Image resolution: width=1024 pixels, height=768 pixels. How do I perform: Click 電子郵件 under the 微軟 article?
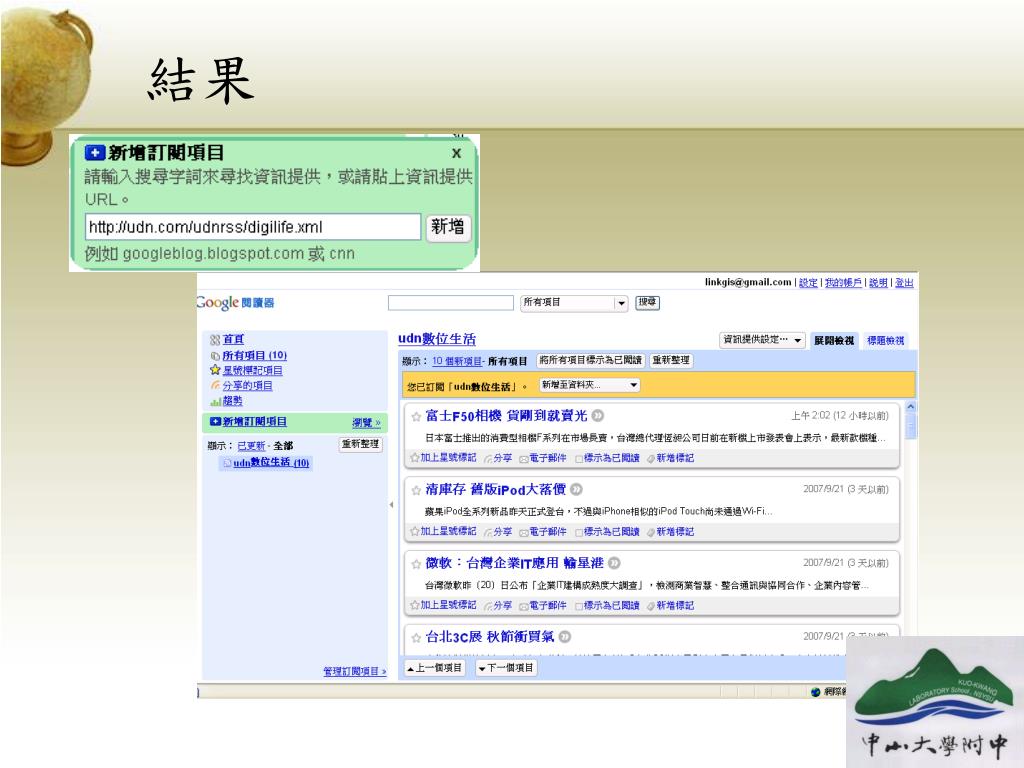pos(543,606)
